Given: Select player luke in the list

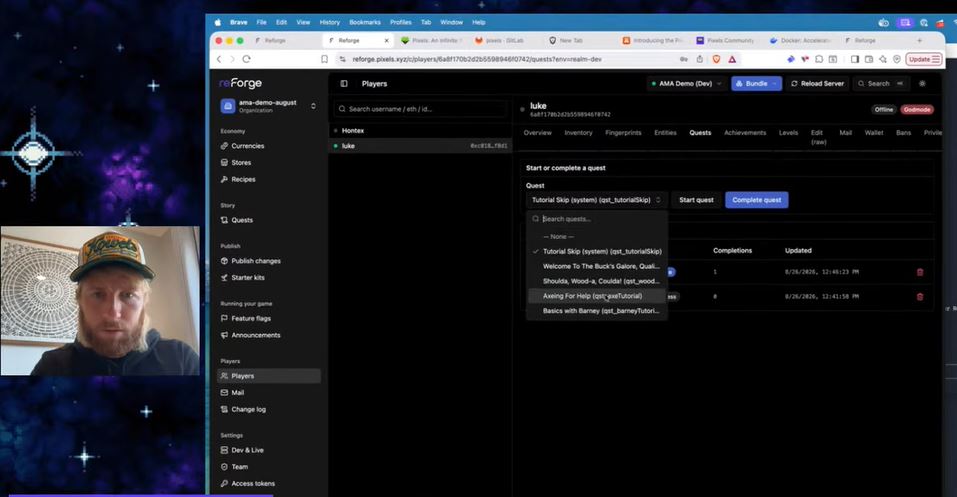Looking at the screenshot, I should pyautogui.click(x=421, y=146).
